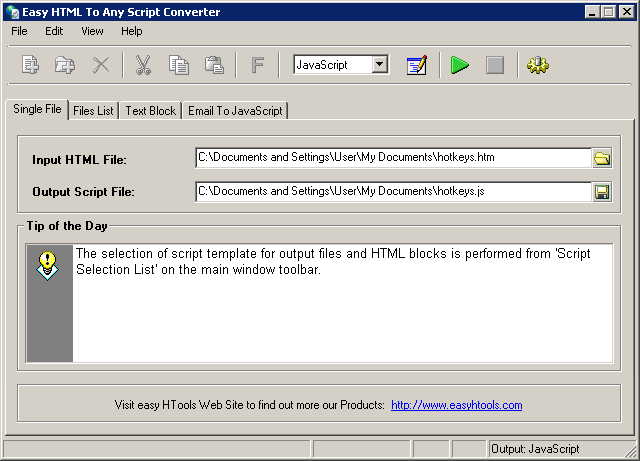This screenshot has width=640, height=461.
Task: Close the Easy HTML converter window
Action: click(x=626, y=12)
